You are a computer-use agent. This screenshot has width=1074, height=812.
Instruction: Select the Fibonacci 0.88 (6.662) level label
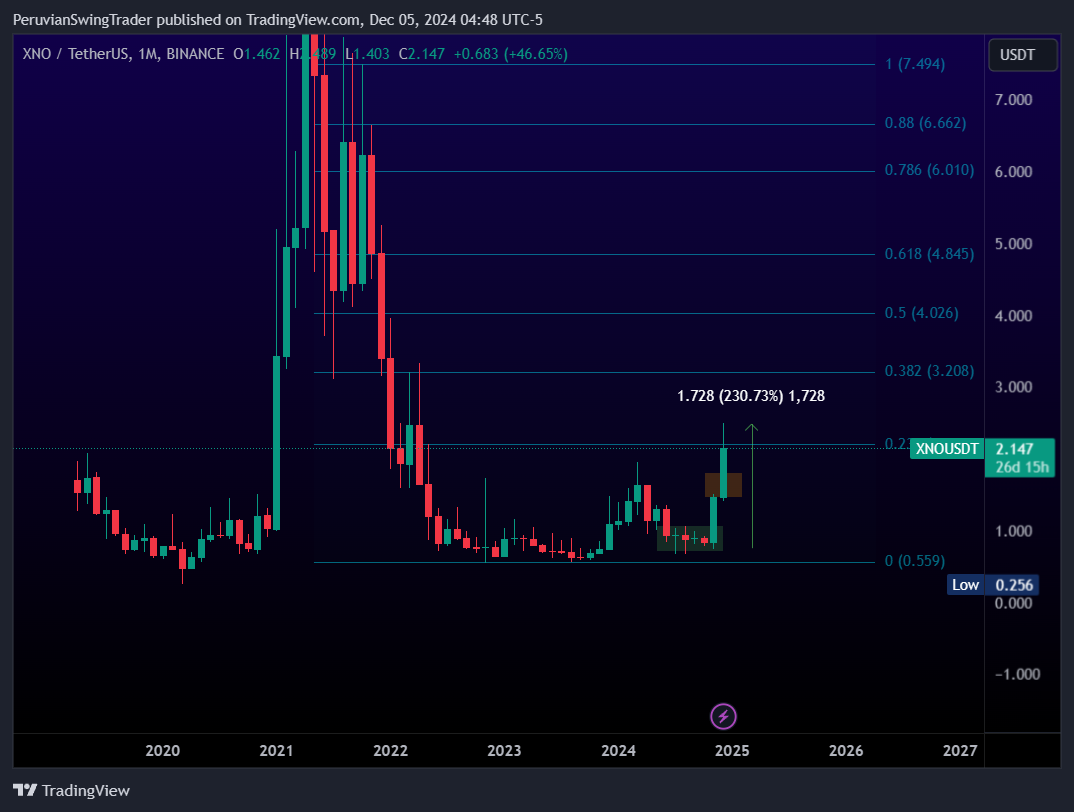click(x=925, y=123)
